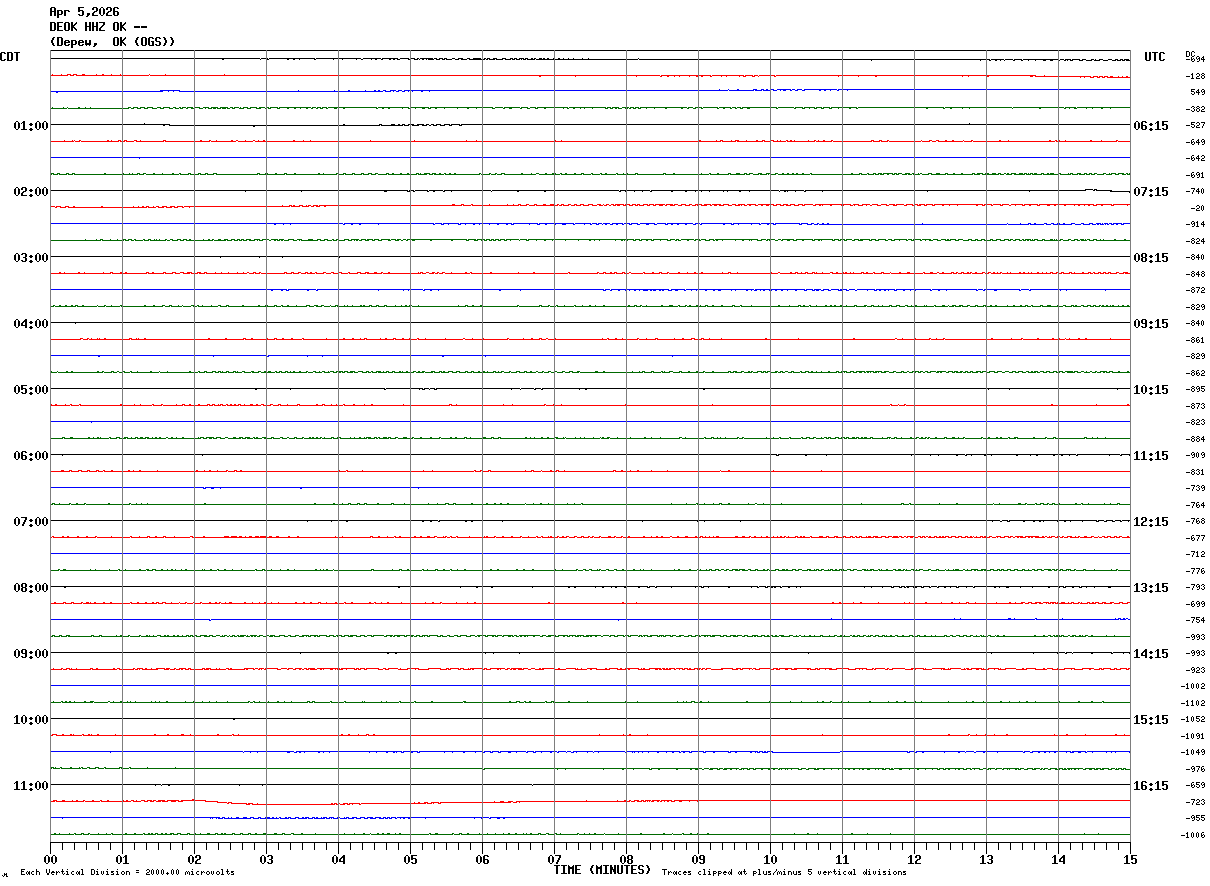
Task: Select the 02:00 CDT row label
Action: (x=31, y=192)
